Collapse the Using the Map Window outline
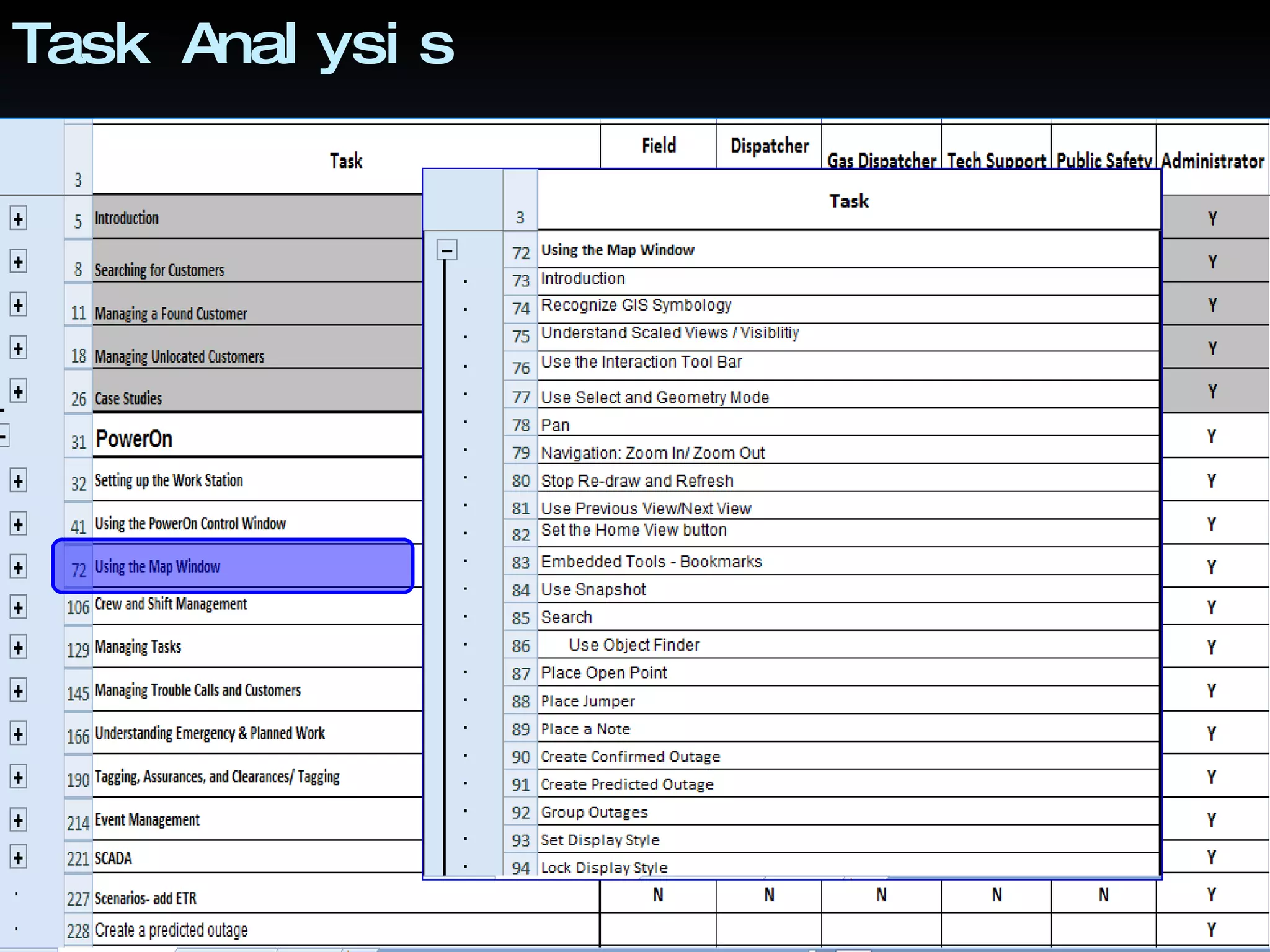The image size is (1270, 952). point(446,250)
